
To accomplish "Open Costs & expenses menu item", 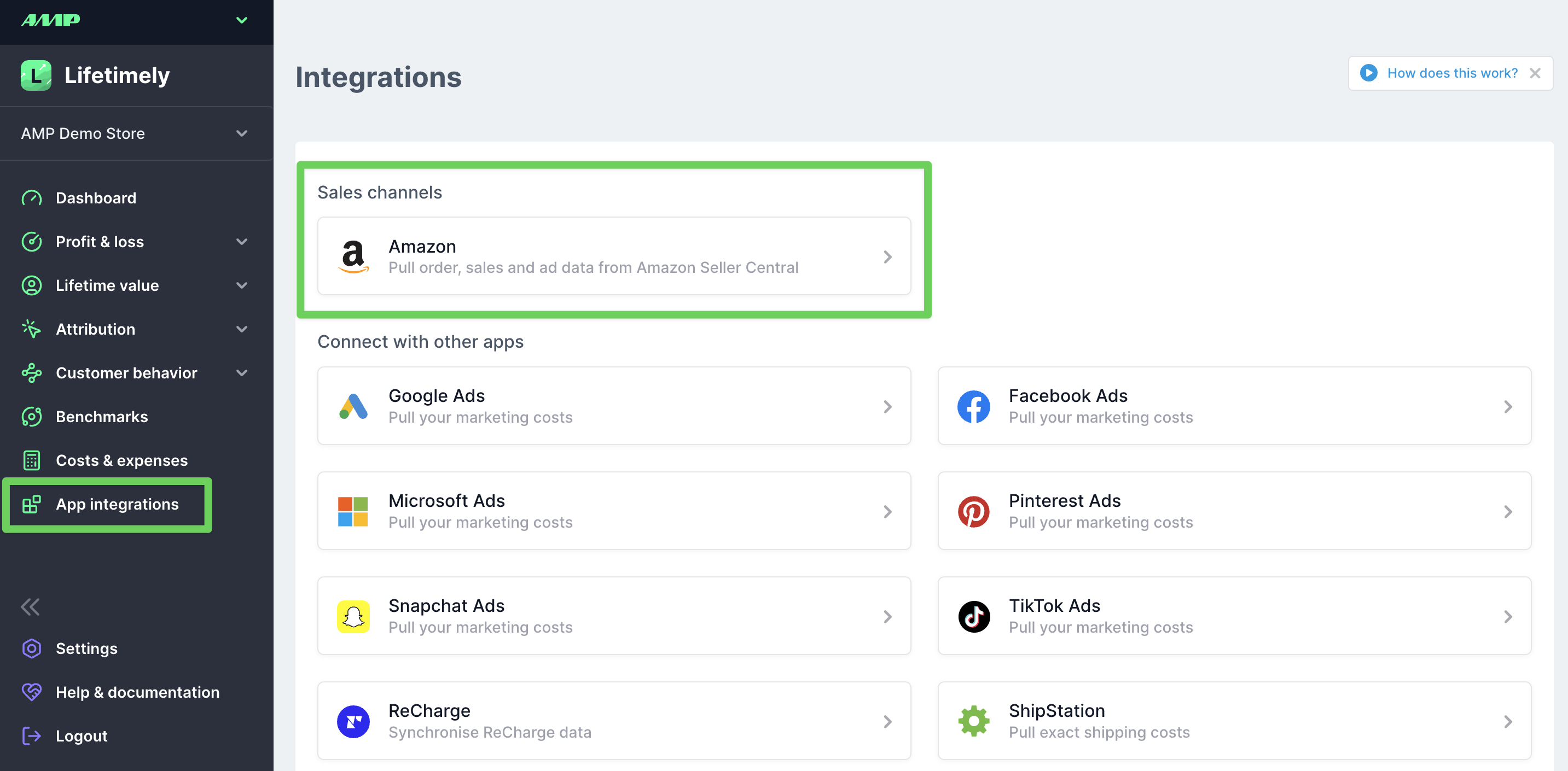I will [122, 460].
